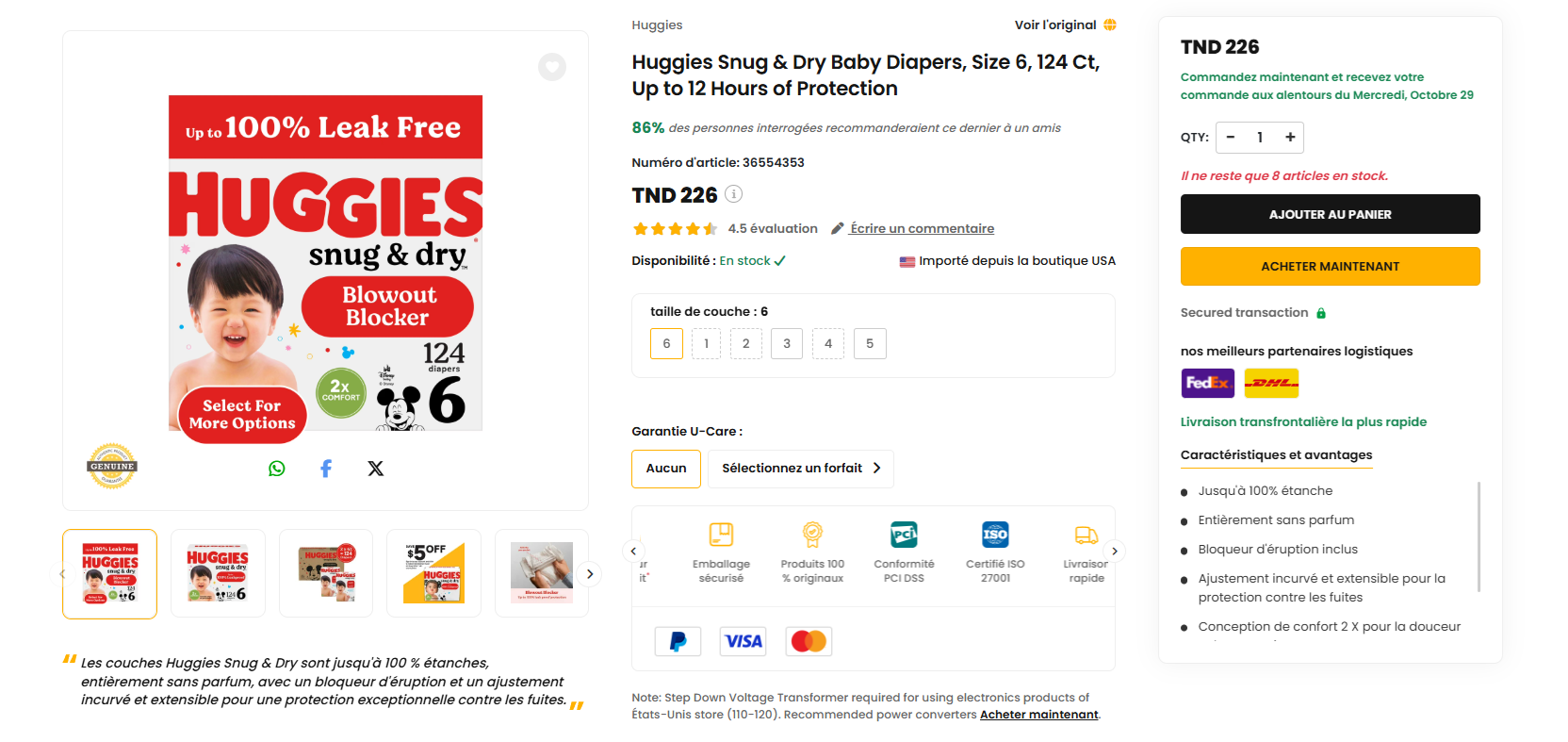Choose Aucun for Garantie U-Care
This screenshot has width=1568, height=742.
(x=666, y=469)
